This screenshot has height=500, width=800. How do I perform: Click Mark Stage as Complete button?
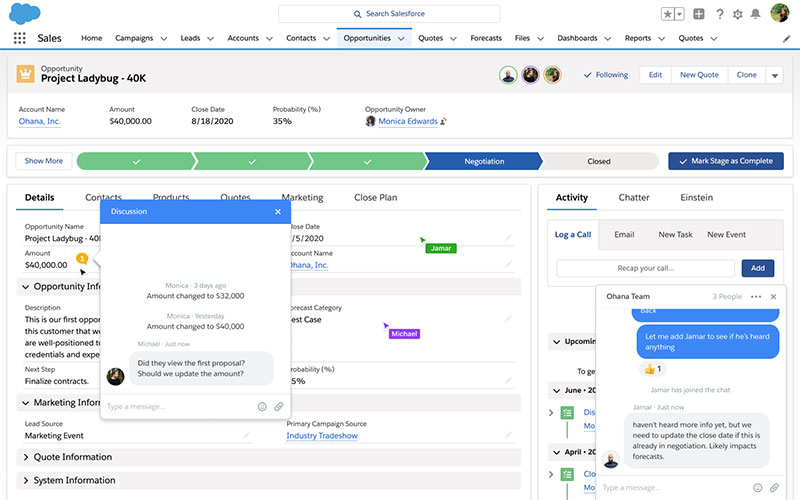pyautogui.click(x=726, y=161)
